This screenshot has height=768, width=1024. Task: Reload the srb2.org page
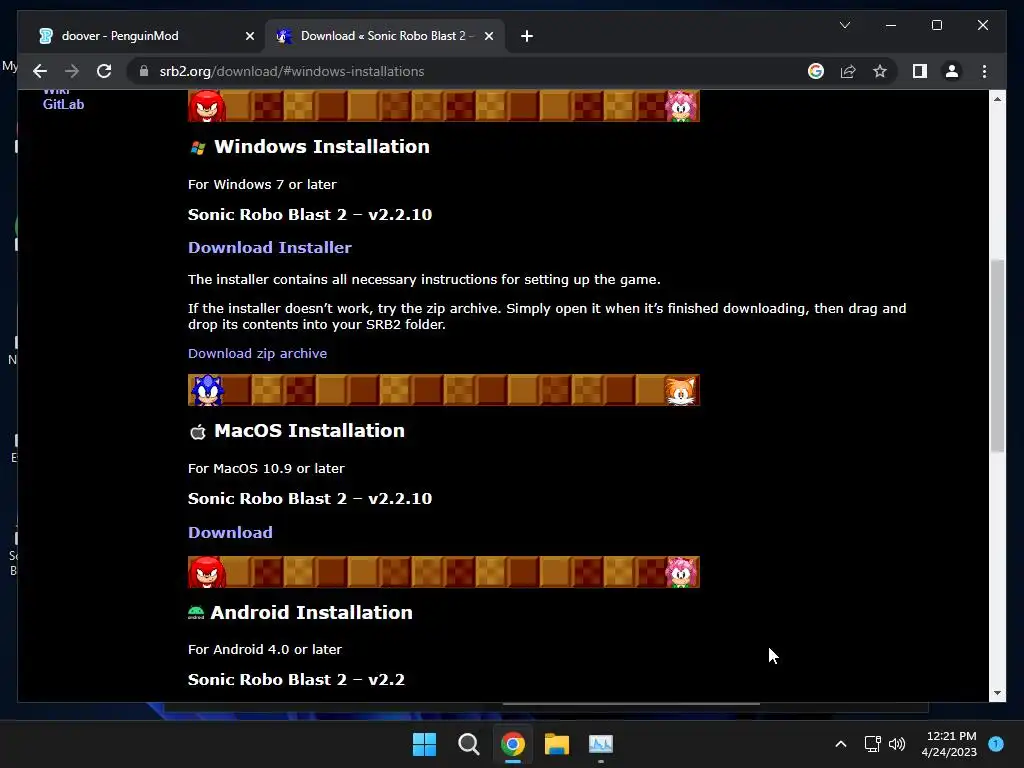point(104,71)
